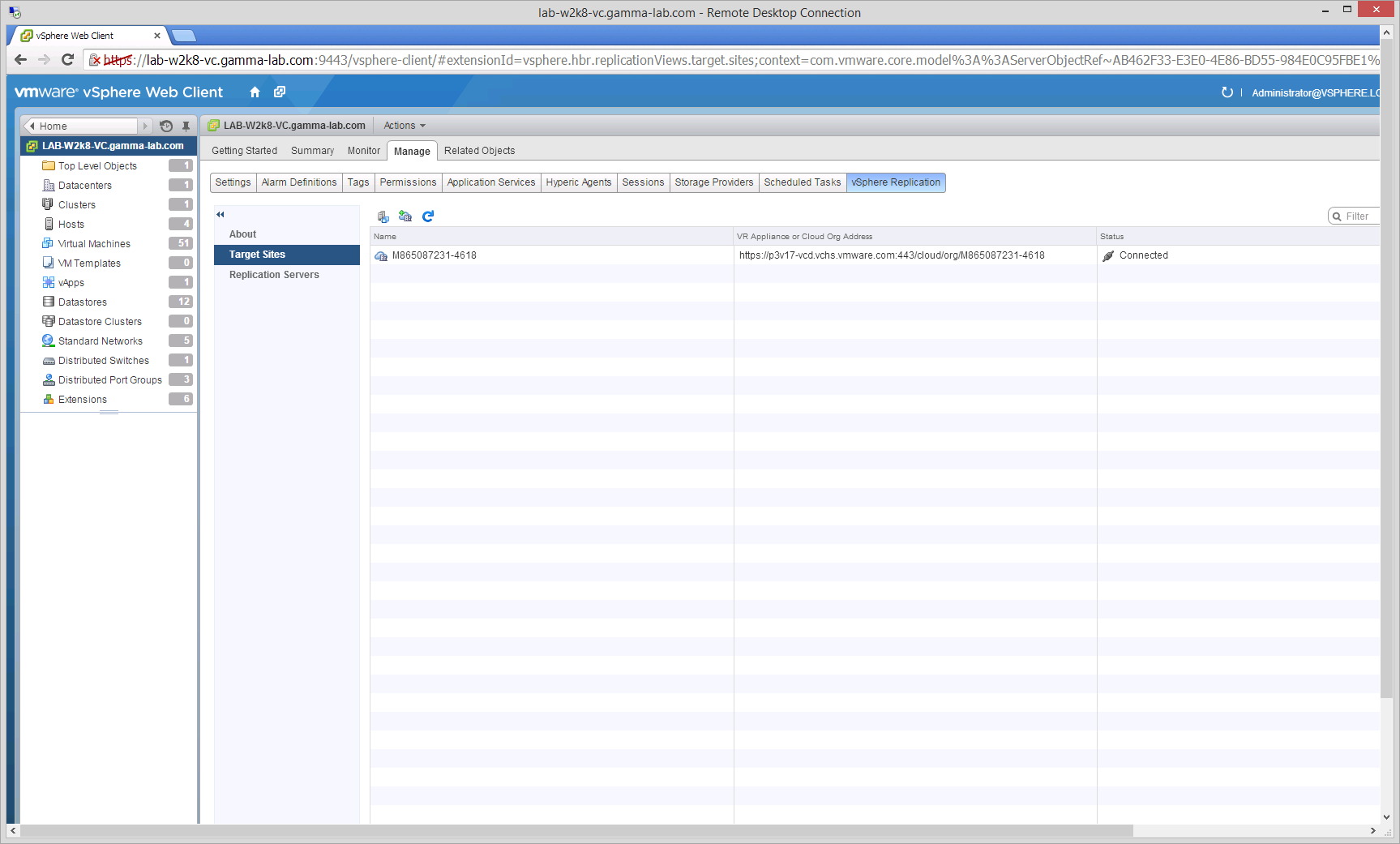Pin the navigator panel

186,126
